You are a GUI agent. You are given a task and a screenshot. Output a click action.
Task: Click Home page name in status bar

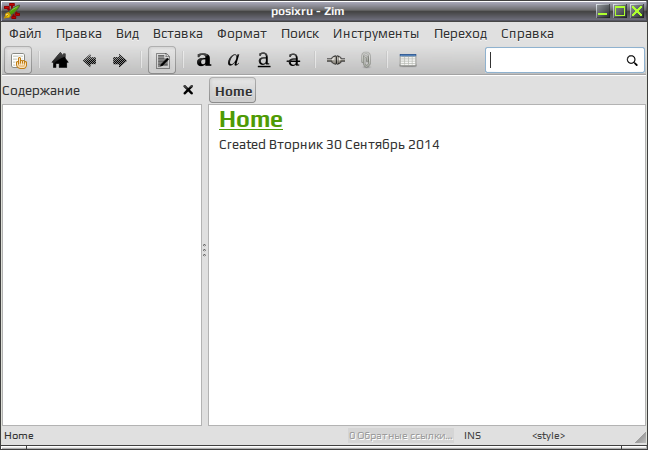pos(19,436)
